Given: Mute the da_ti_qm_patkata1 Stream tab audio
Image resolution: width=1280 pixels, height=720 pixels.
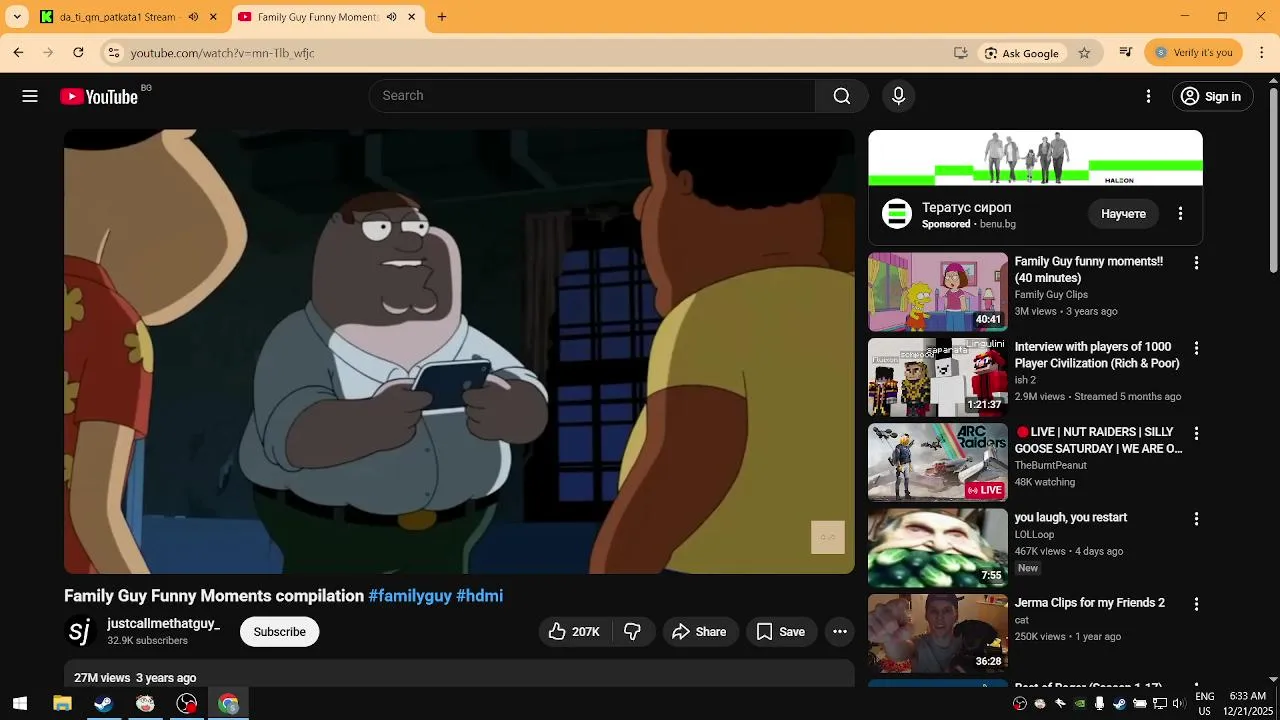Looking at the screenshot, I should pos(193,17).
